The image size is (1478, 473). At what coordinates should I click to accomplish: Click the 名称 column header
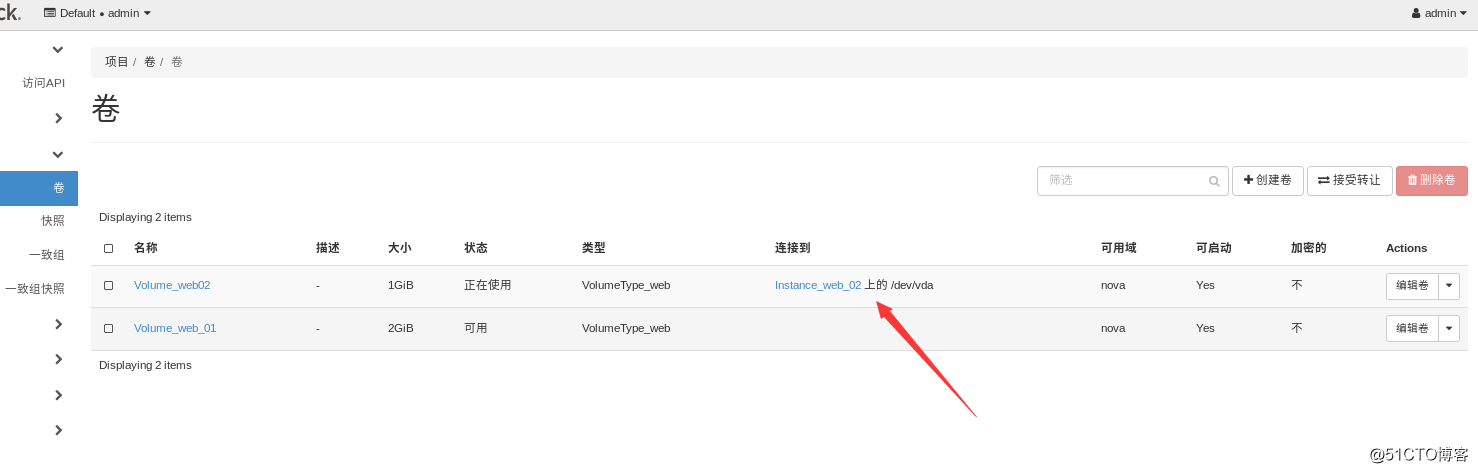pyautogui.click(x=146, y=248)
